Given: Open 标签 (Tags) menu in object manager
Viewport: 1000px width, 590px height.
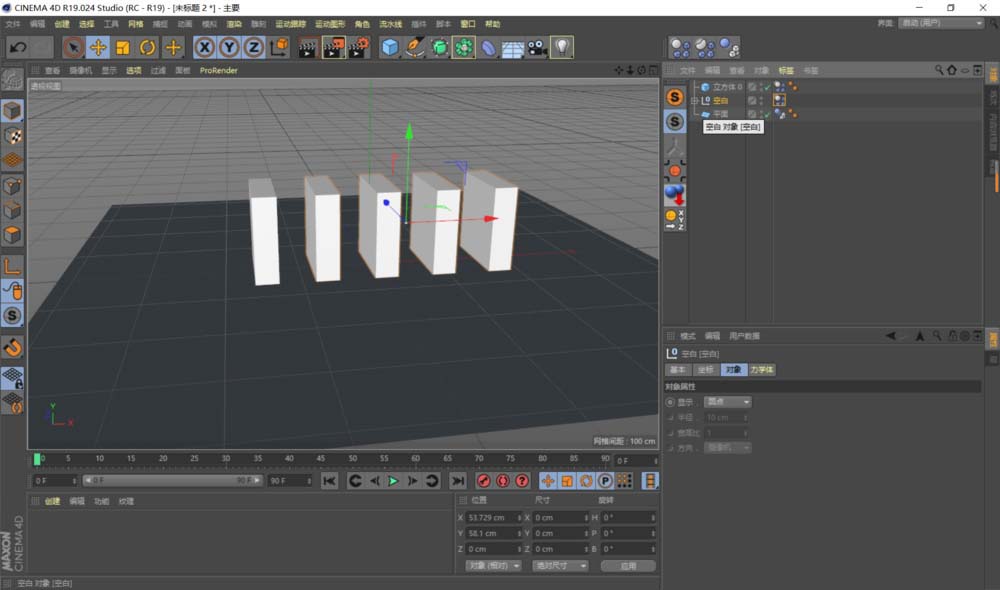Looking at the screenshot, I should pyautogui.click(x=786, y=71).
